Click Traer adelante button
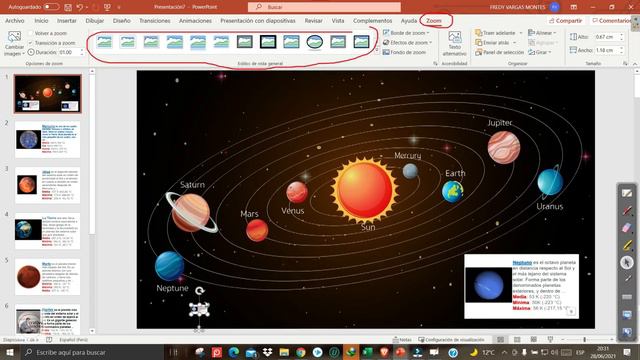 (495, 33)
